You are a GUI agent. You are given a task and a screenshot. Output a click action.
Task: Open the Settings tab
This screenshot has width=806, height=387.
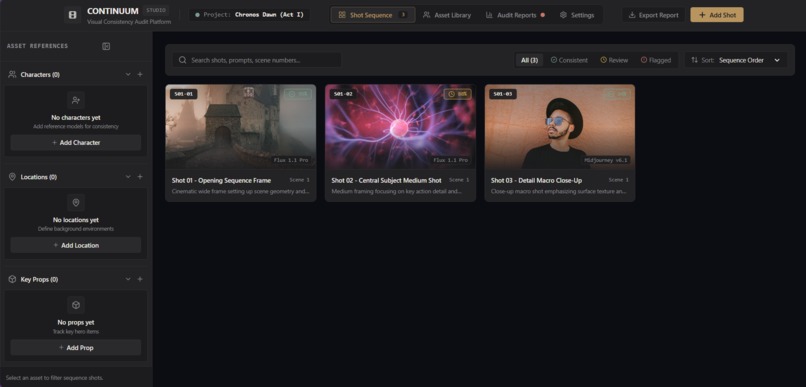pos(577,15)
